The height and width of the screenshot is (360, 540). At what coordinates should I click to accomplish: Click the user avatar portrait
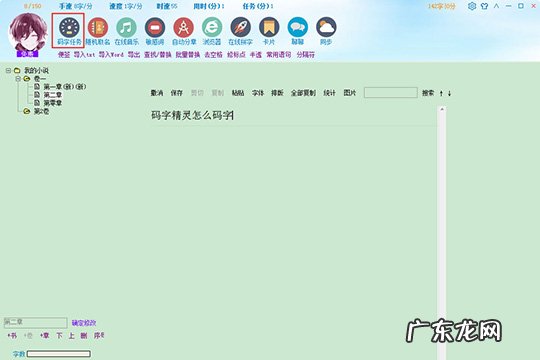click(28, 33)
